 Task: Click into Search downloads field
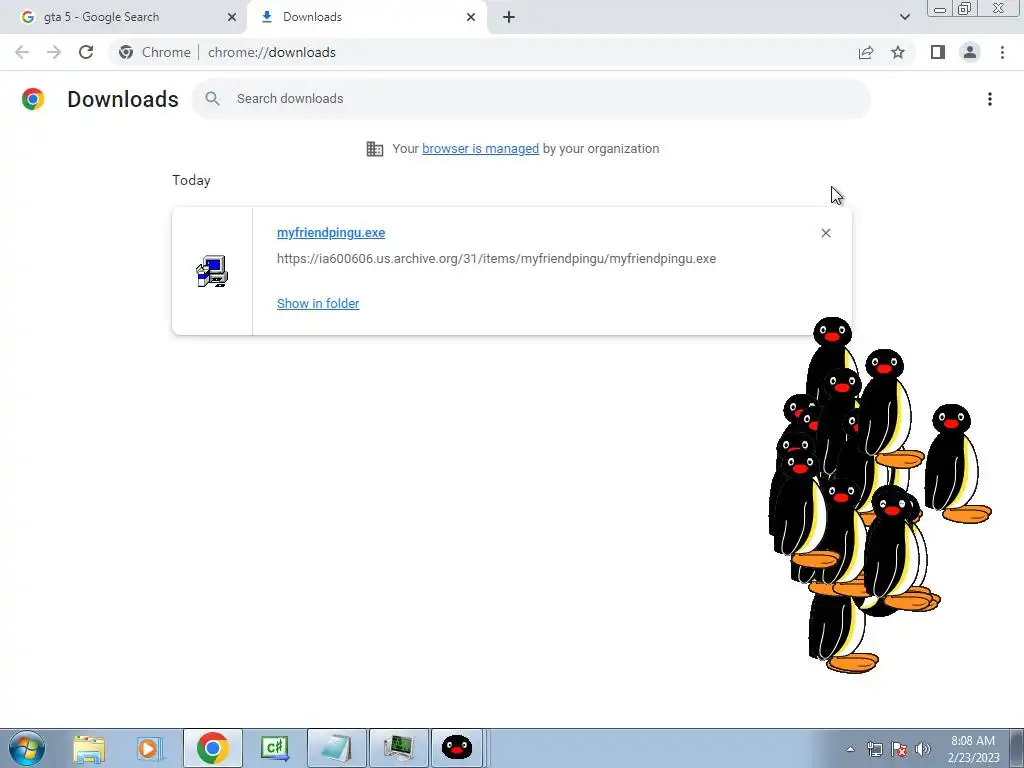click(x=532, y=99)
